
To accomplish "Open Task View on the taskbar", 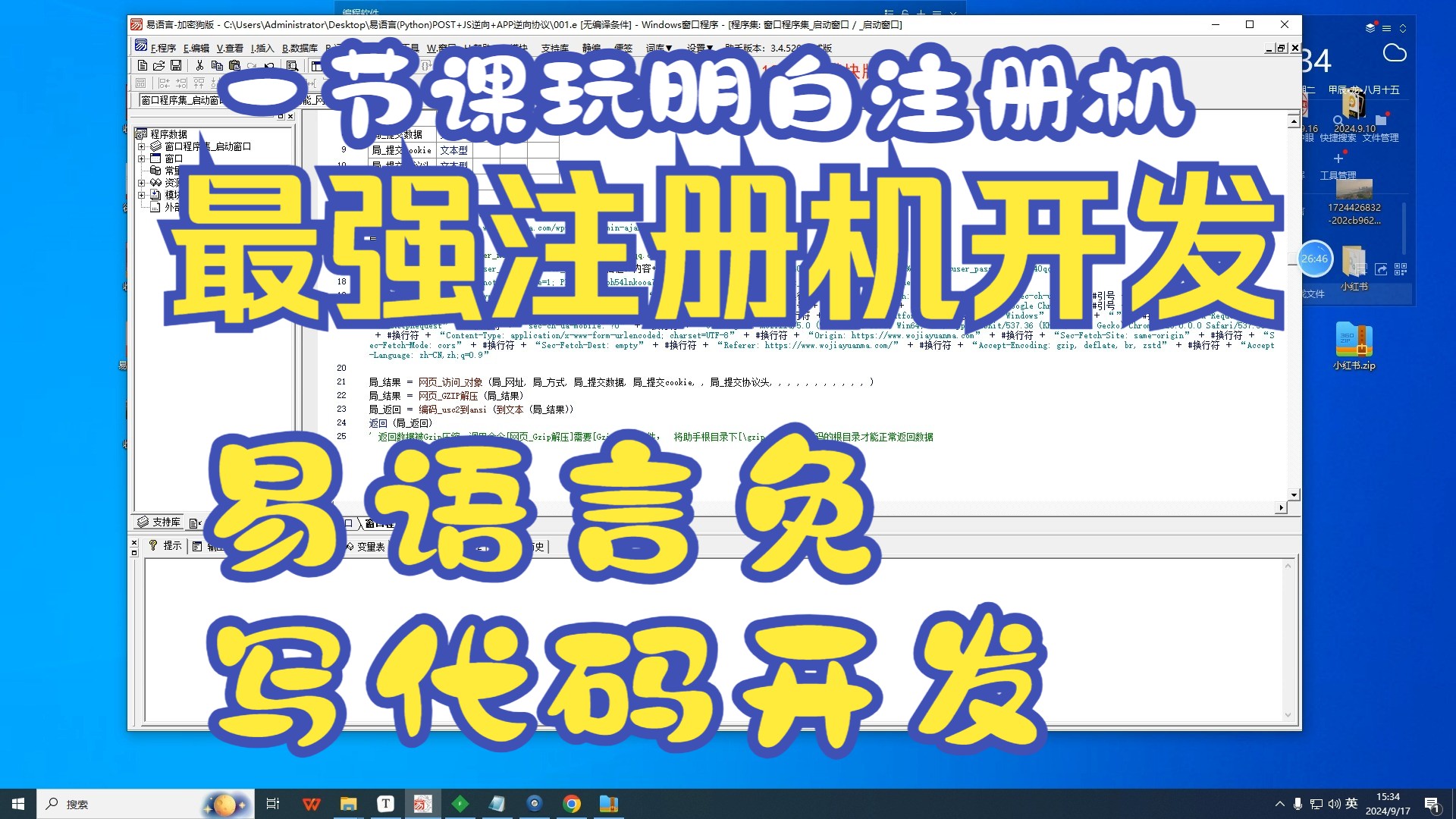I will 273,804.
